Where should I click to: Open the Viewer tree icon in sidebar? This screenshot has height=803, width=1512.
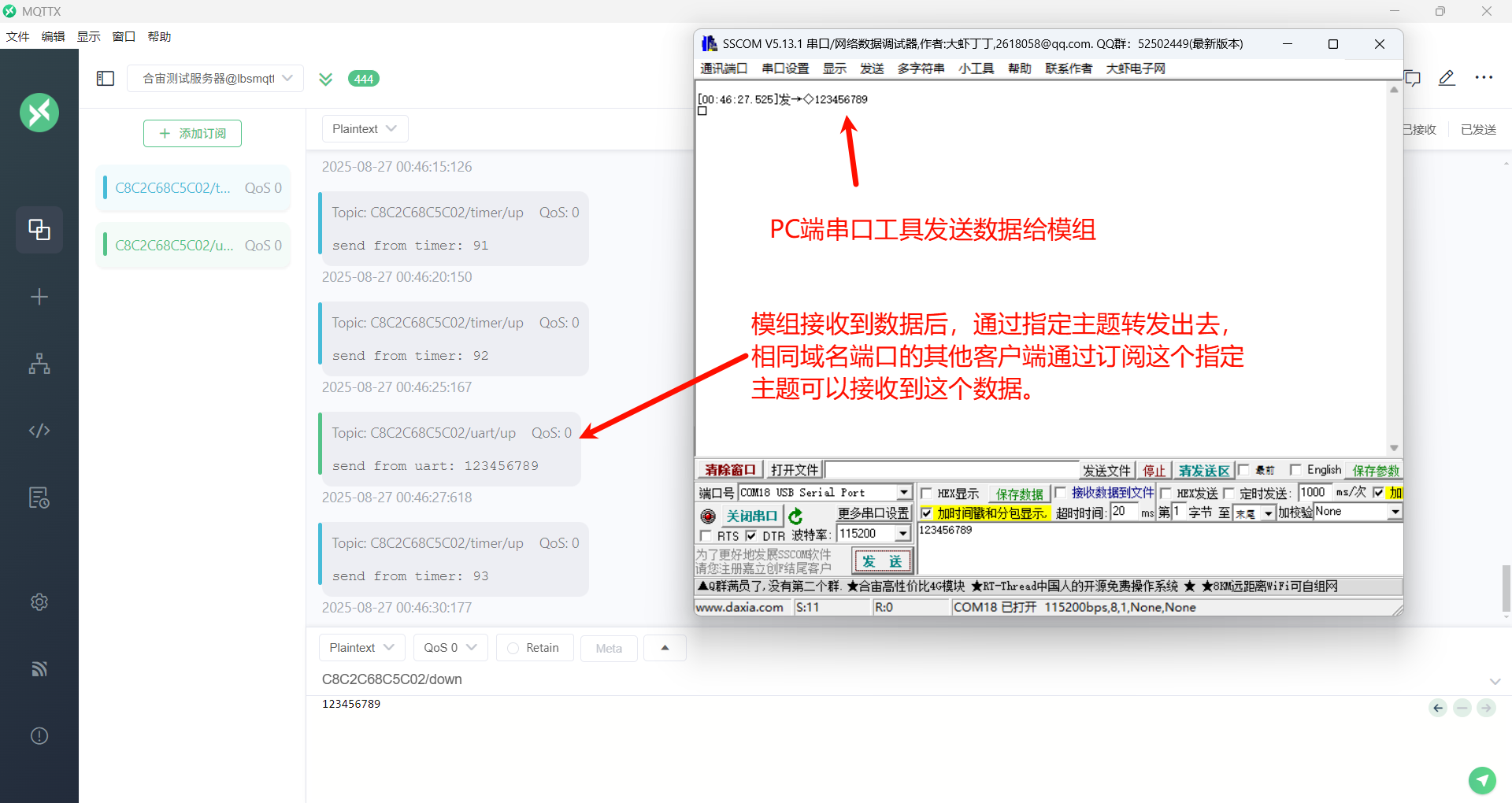point(39,364)
